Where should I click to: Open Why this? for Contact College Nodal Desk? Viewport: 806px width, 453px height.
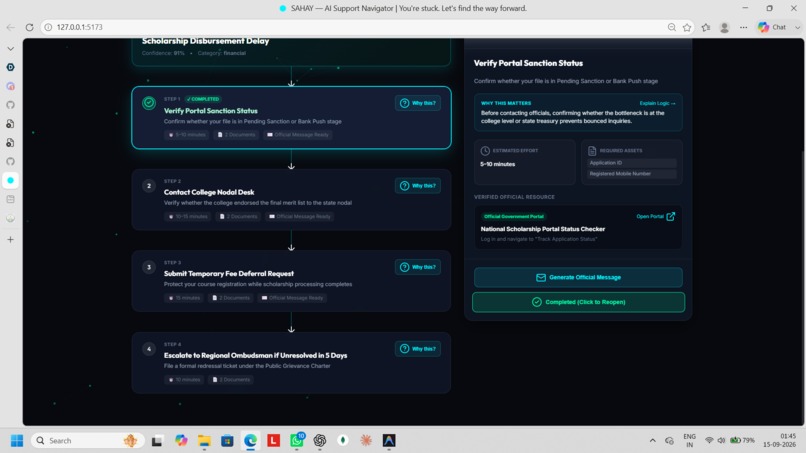418,186
